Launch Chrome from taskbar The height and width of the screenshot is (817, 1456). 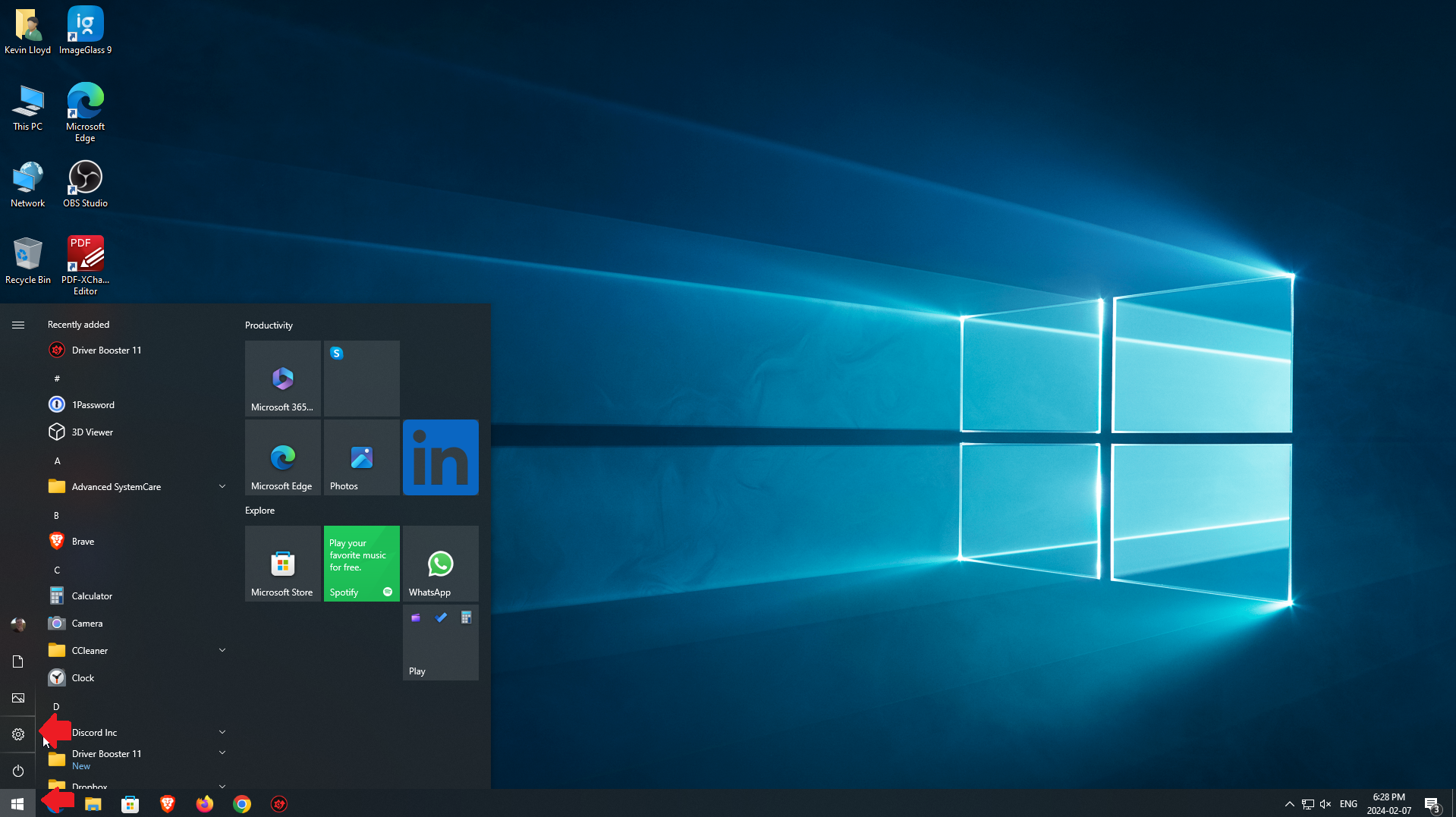242,804
